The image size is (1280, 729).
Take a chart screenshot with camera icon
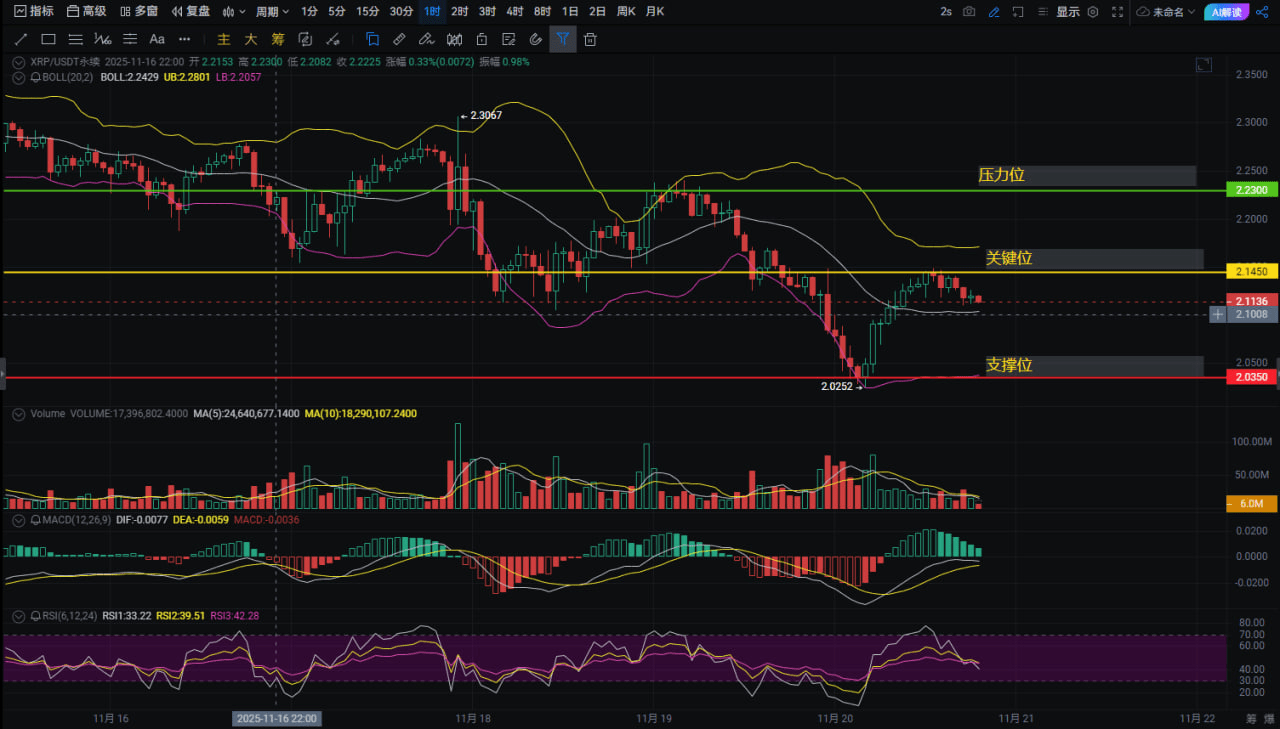969,12
